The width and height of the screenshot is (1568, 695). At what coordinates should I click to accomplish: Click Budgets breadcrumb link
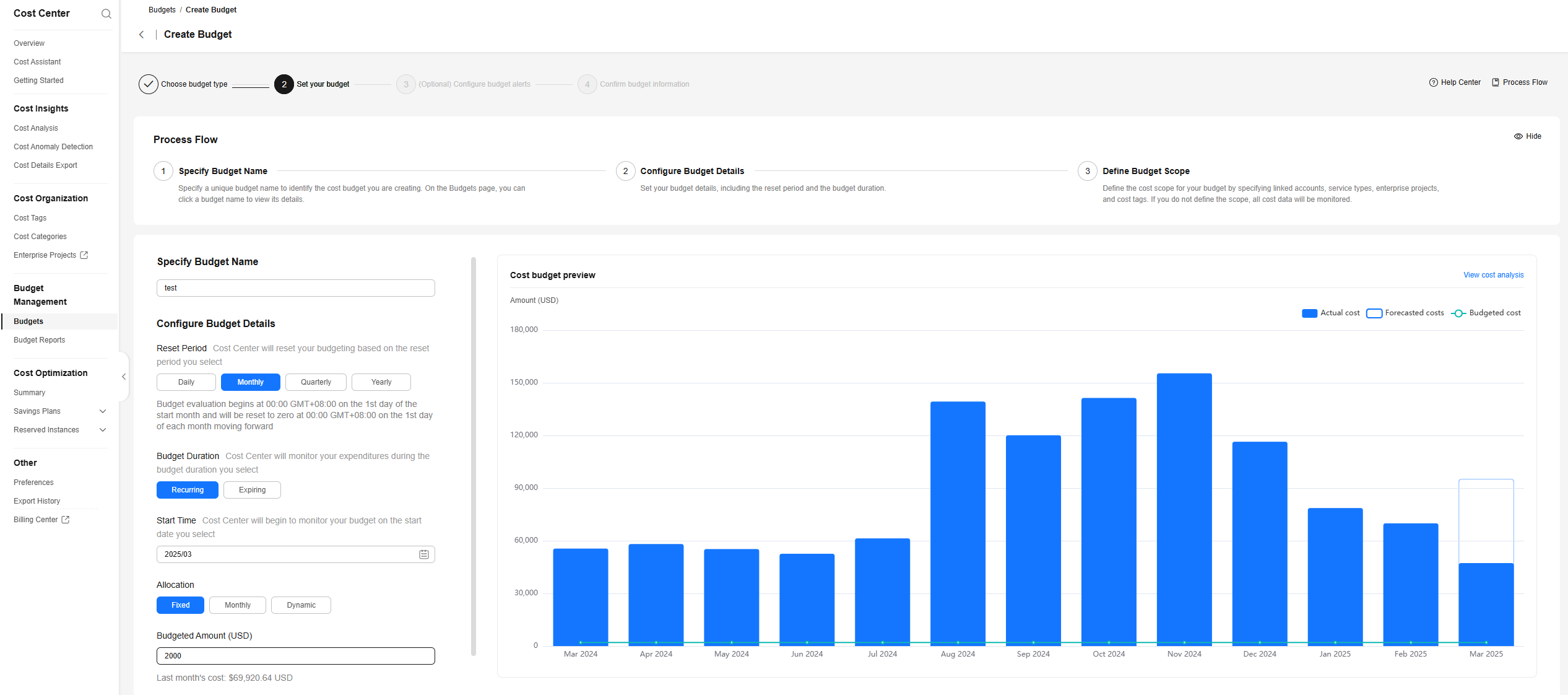[x=162, y=10]
